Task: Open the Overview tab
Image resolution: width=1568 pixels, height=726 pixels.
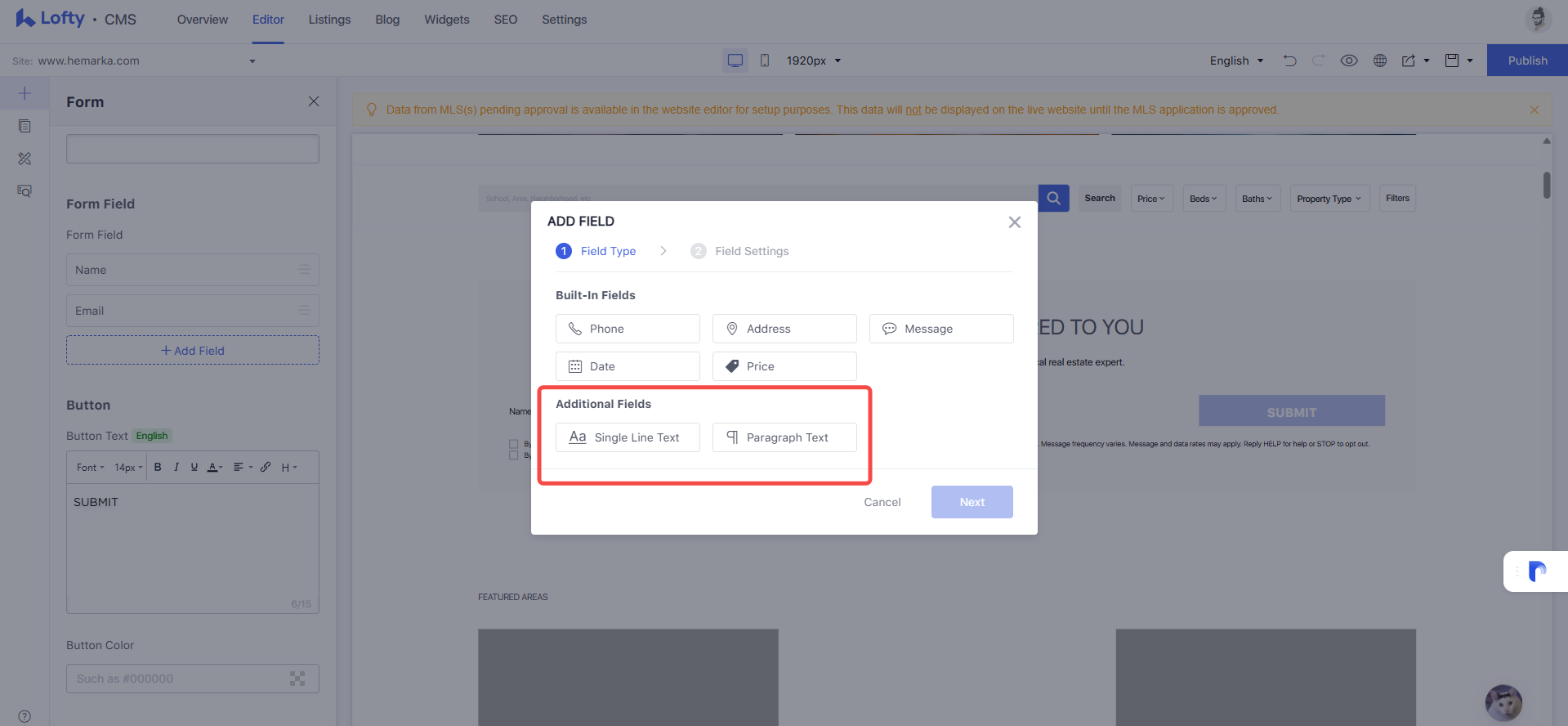Action: click(x=203, y=20)
